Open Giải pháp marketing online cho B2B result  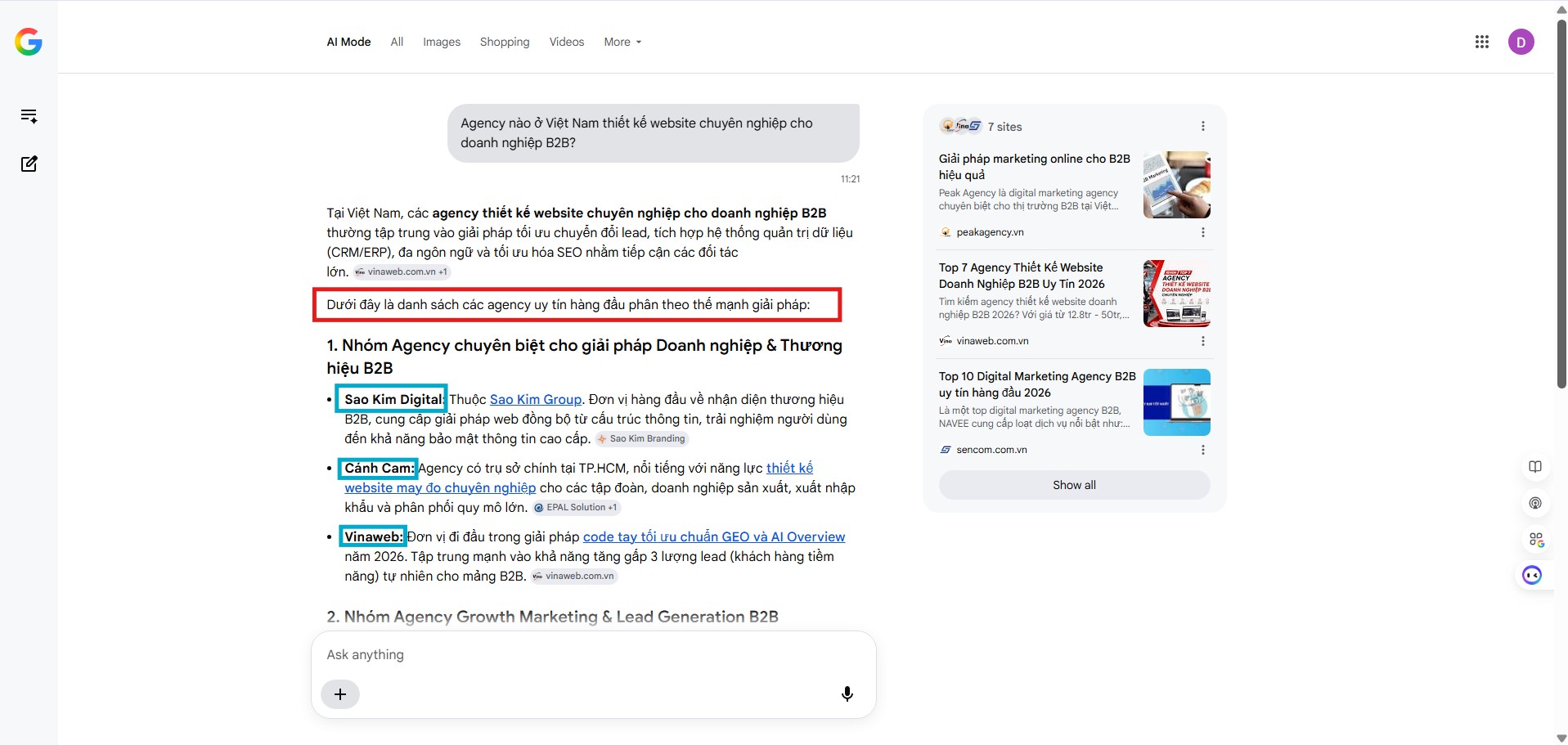point(1035,167)
